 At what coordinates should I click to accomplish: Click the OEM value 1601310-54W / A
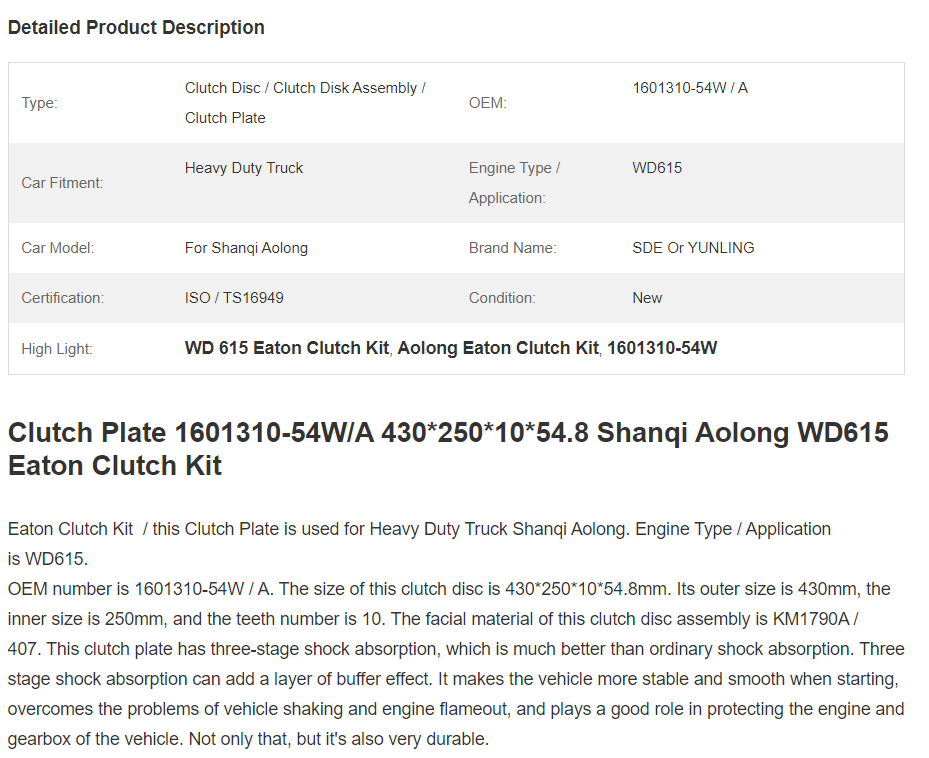(690, 88)
